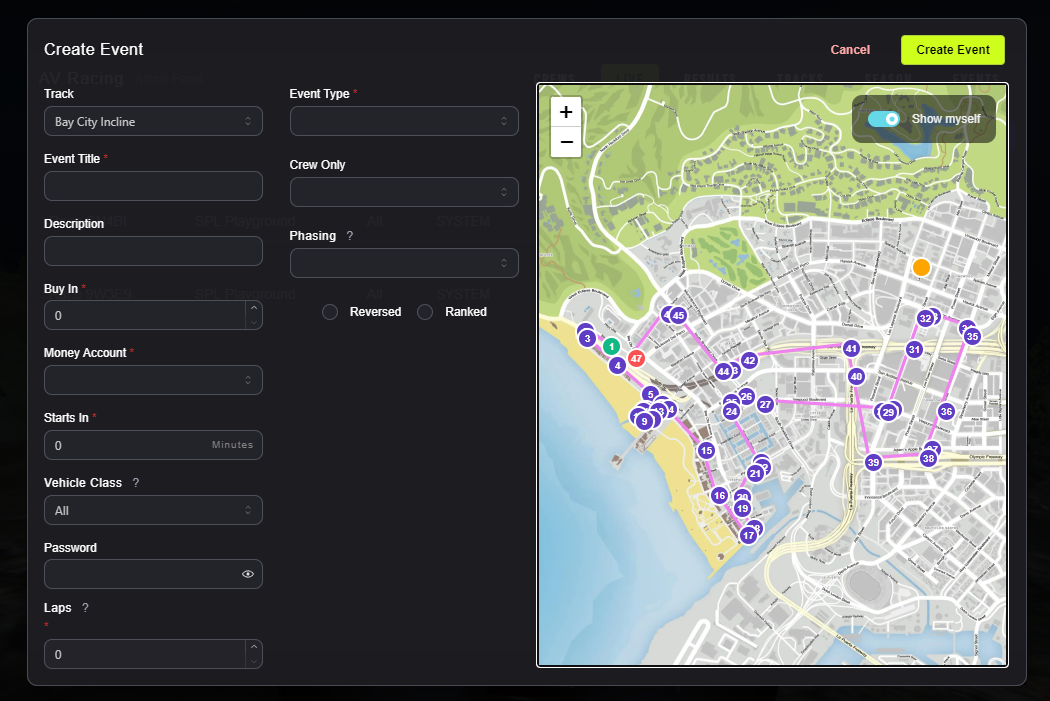1050x701 pixels.
Task: Click red checkpoint marker 47 on map
Action: pyautogui.click(x=636, y=357)
